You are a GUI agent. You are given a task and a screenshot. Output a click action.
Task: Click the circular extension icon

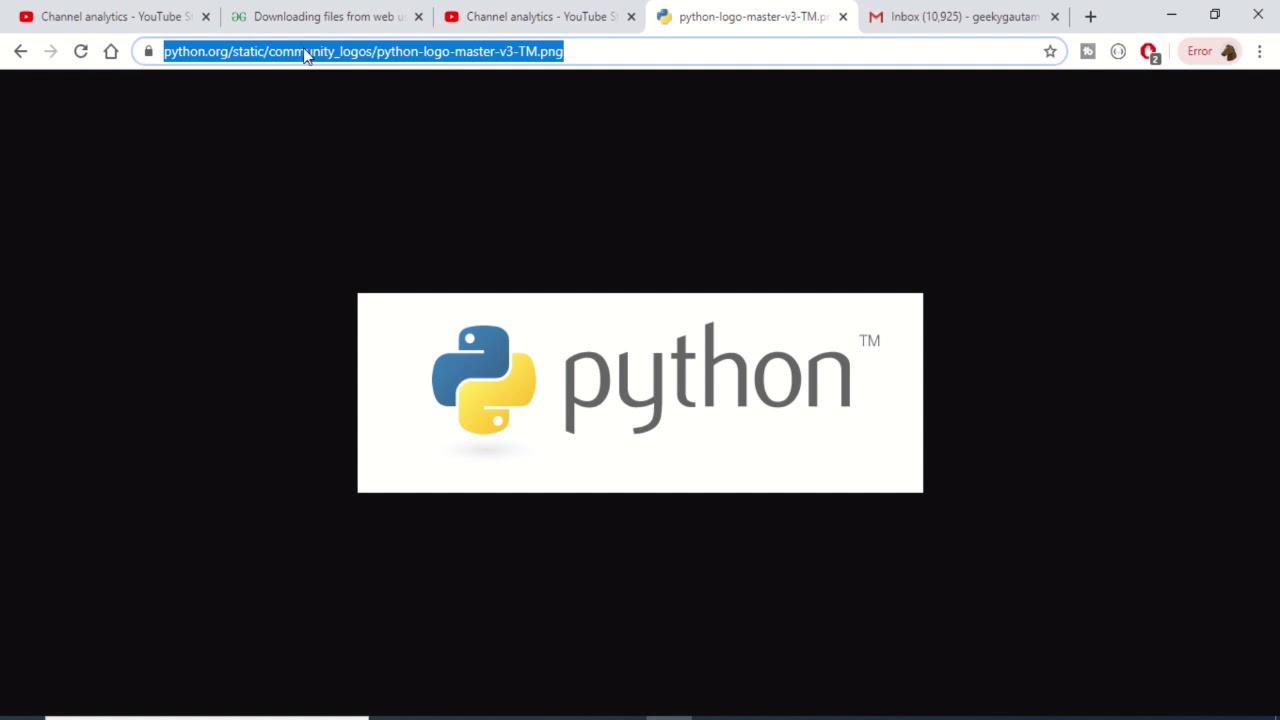click(x=1118, y=51)
